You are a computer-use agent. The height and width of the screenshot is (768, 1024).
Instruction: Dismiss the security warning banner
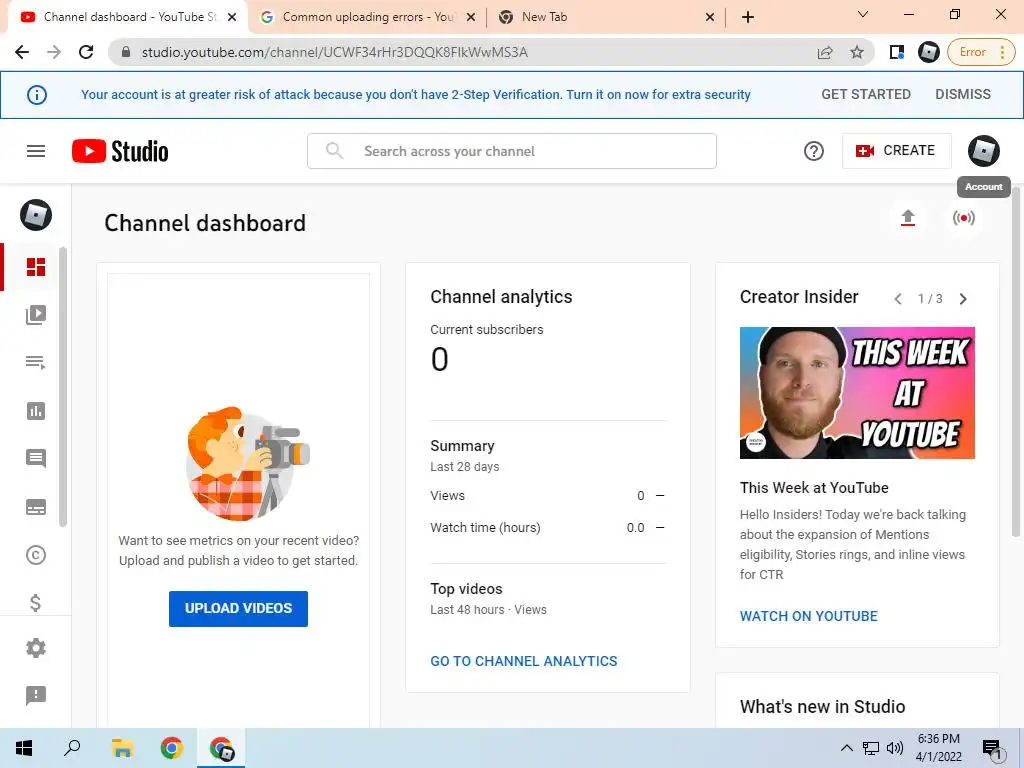963,95
